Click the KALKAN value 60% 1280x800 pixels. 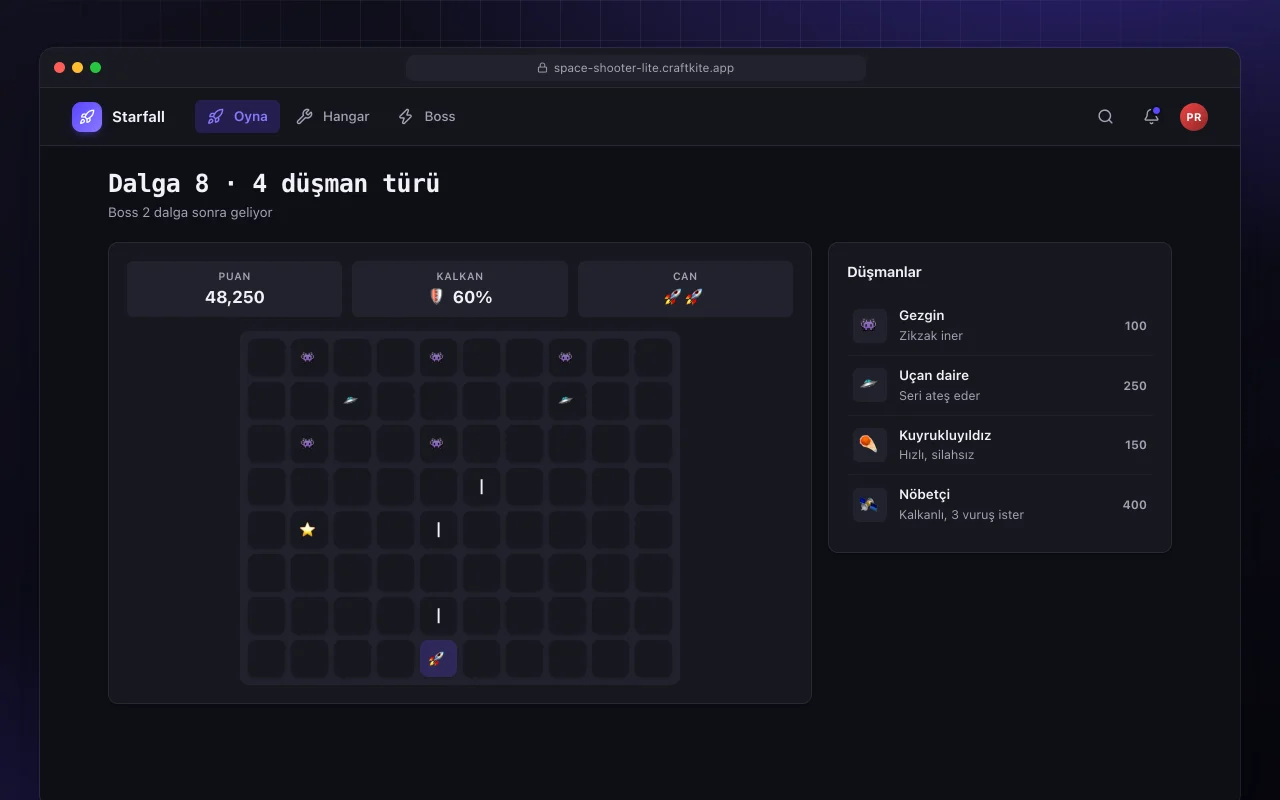[473, 297]
